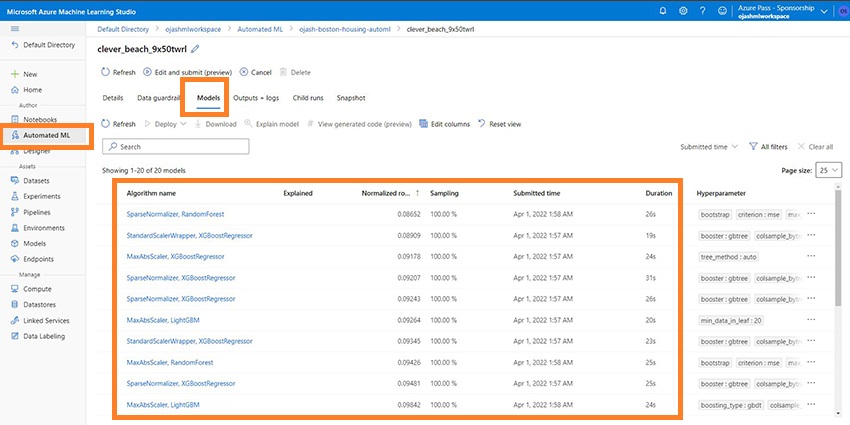
Task: Select the Models tab
Action: point(208,98)
